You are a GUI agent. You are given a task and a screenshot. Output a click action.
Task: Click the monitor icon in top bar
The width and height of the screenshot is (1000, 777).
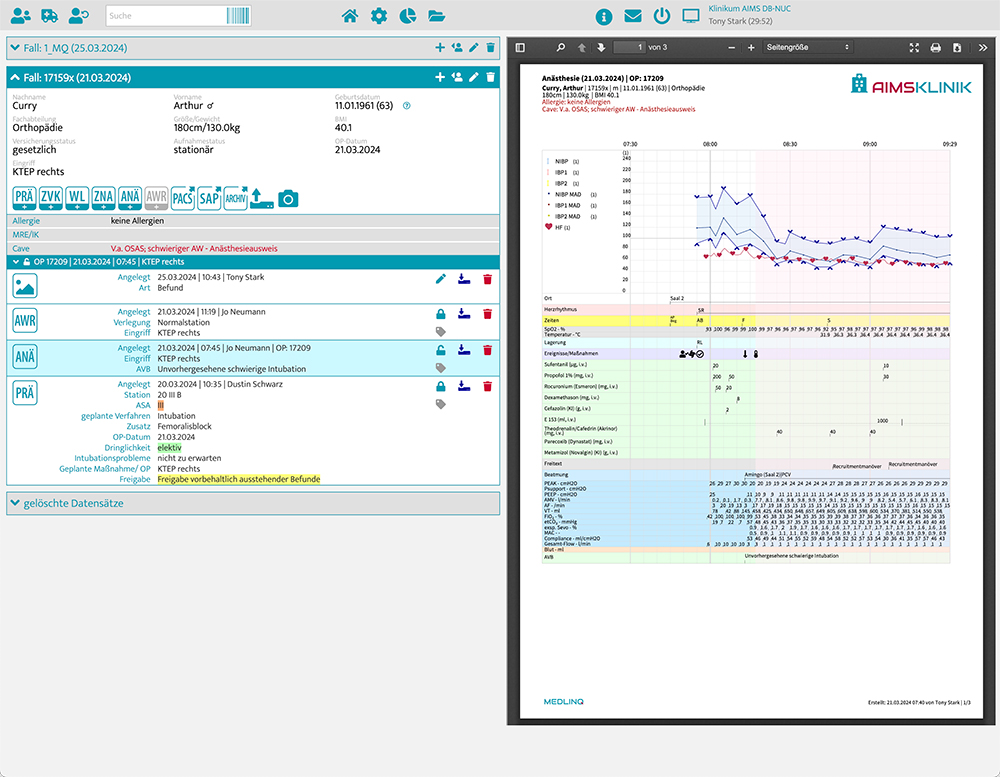tap(691, 16)
